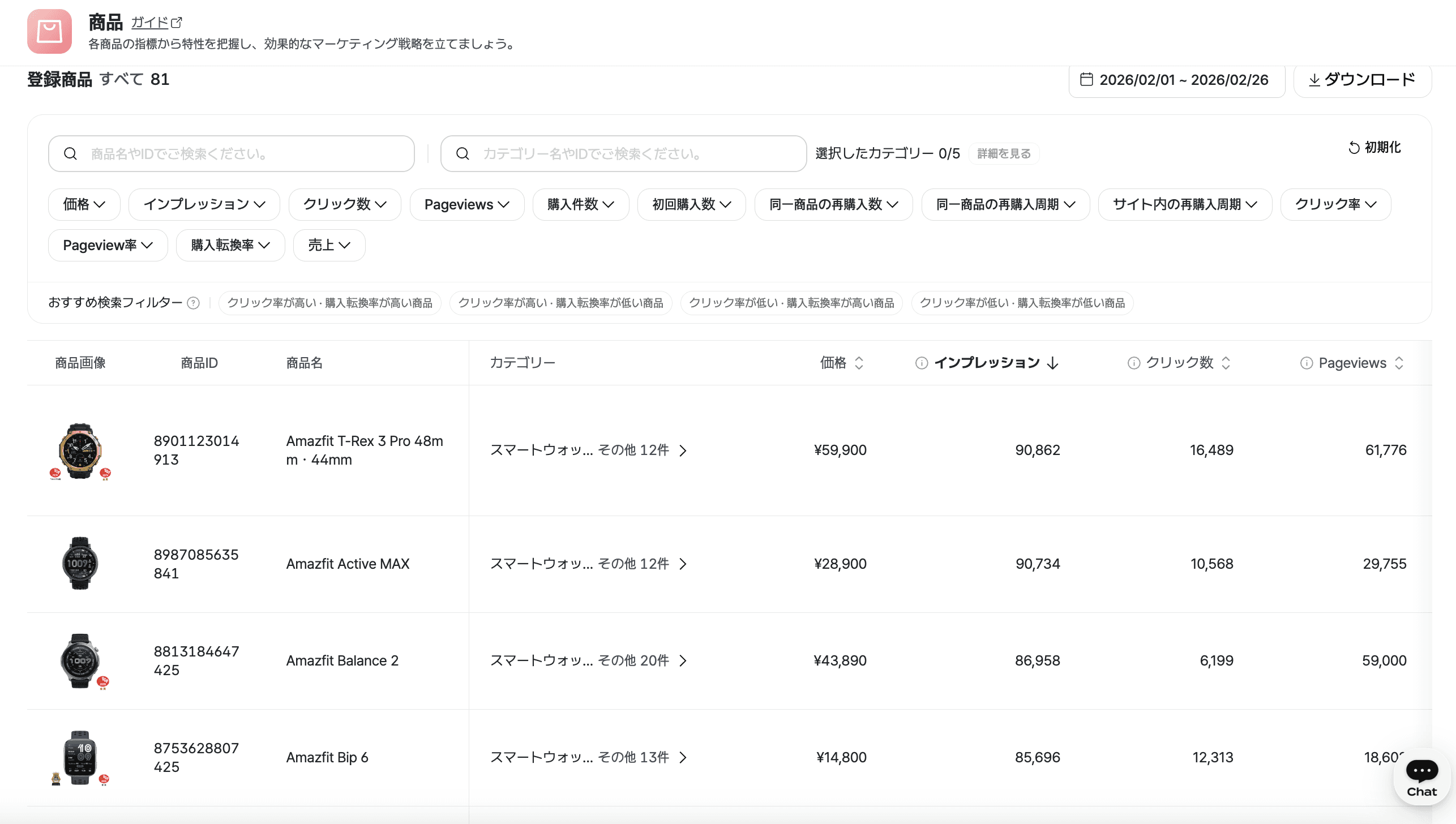Click info icon beside クリック数 column header
The width and height of the screenshot is (1456, 824).
1133,363
